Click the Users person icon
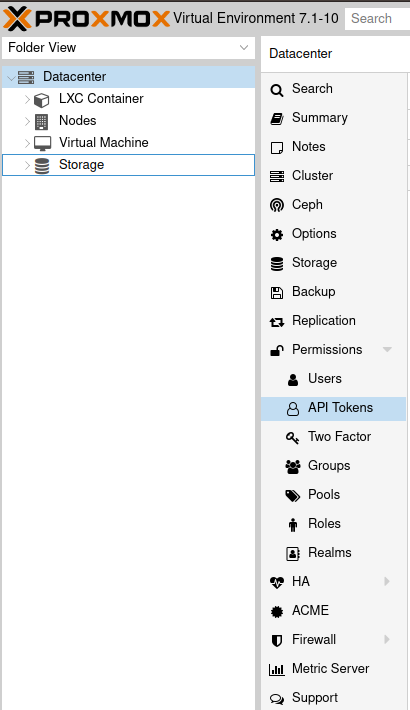The image size is (410, 710). [293, 379]
